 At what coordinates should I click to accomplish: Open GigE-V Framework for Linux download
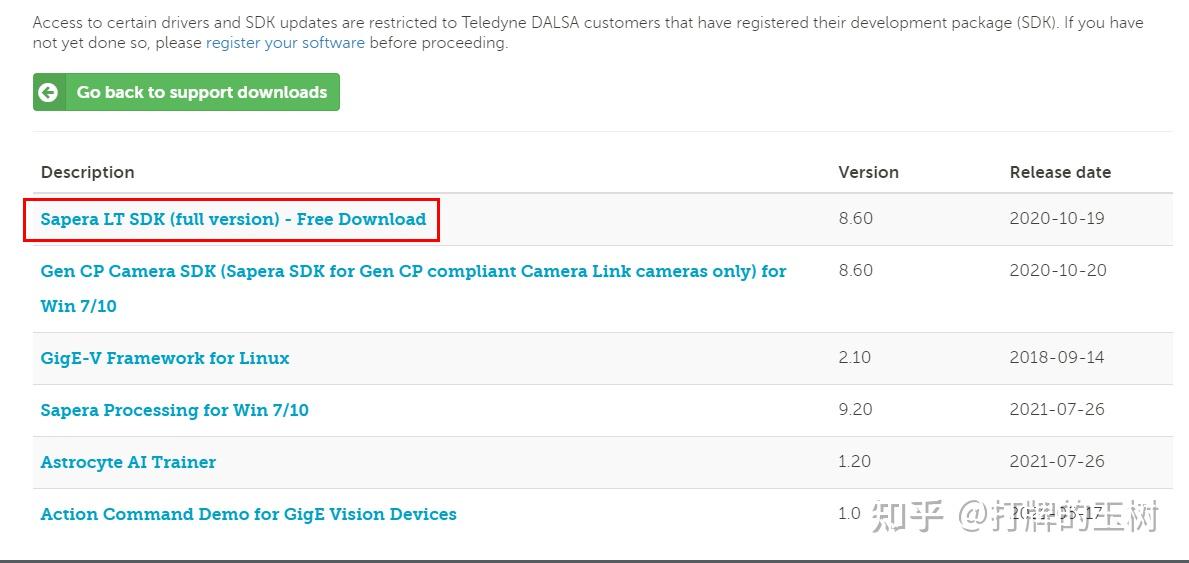(165, 358)
